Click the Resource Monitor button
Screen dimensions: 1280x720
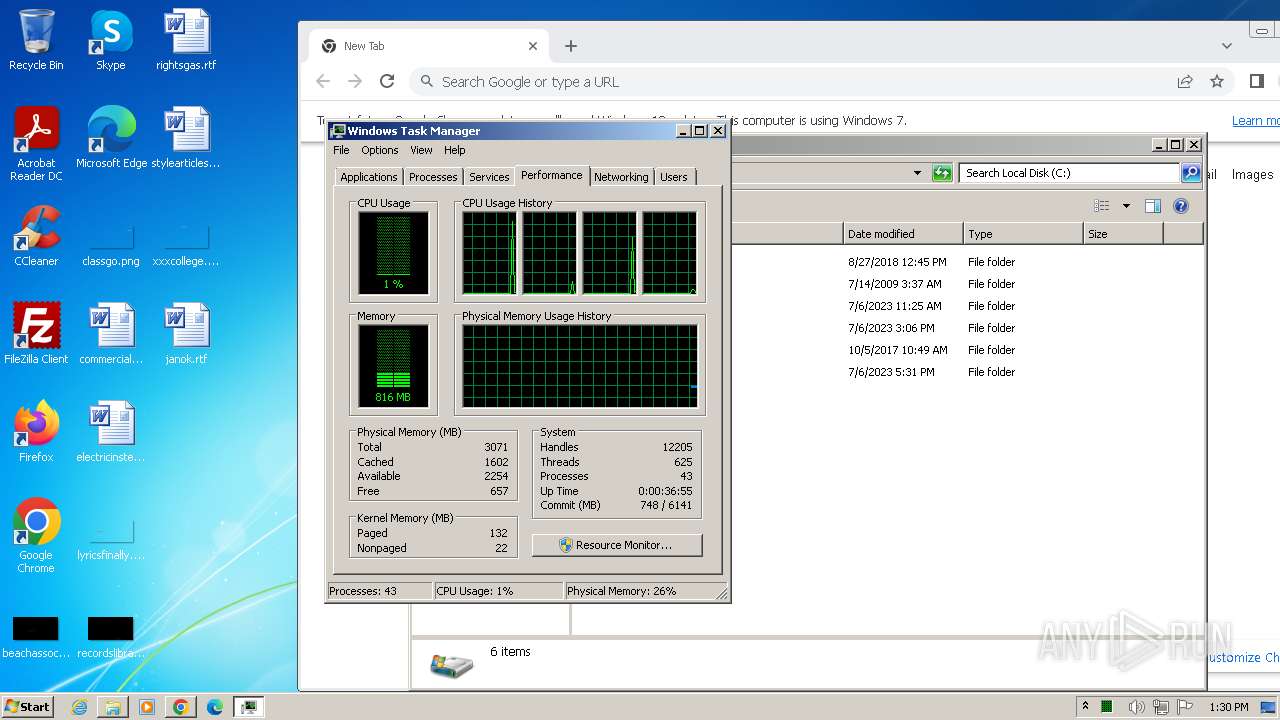(x=617, y=545)
